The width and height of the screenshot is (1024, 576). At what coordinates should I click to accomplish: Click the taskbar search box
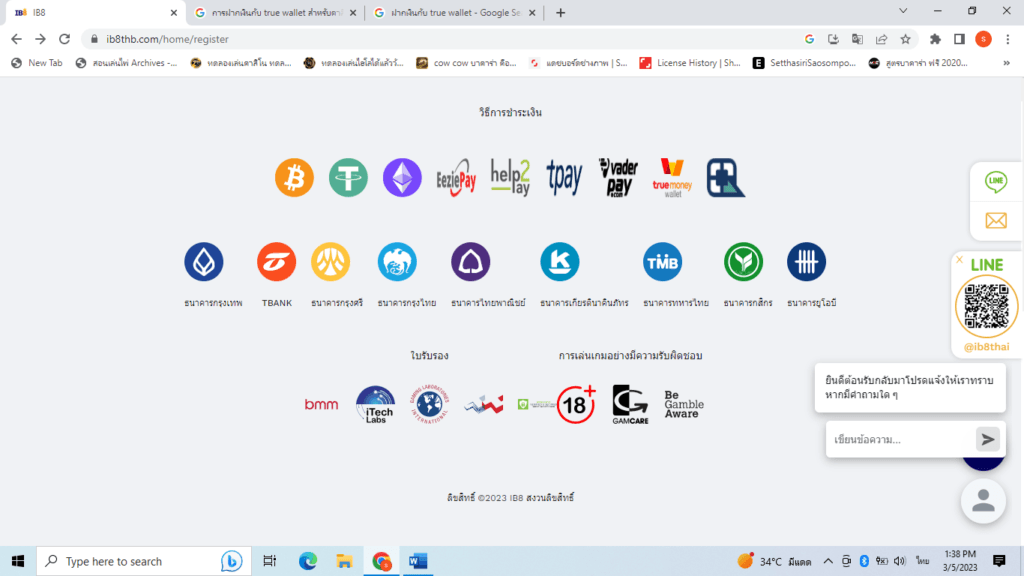144,561
